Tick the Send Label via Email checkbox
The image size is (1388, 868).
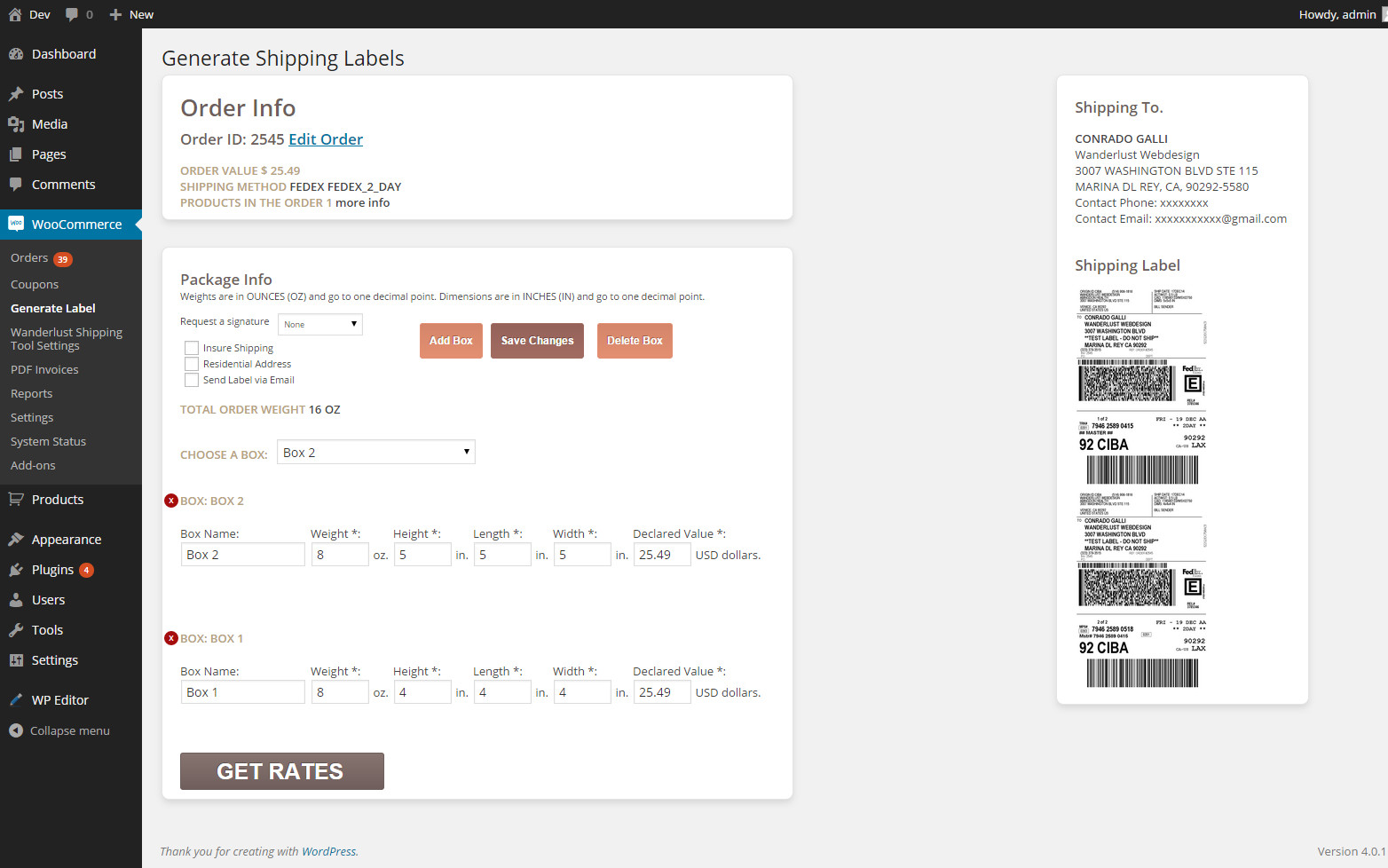pyautogui.click(x=192, y=380)
